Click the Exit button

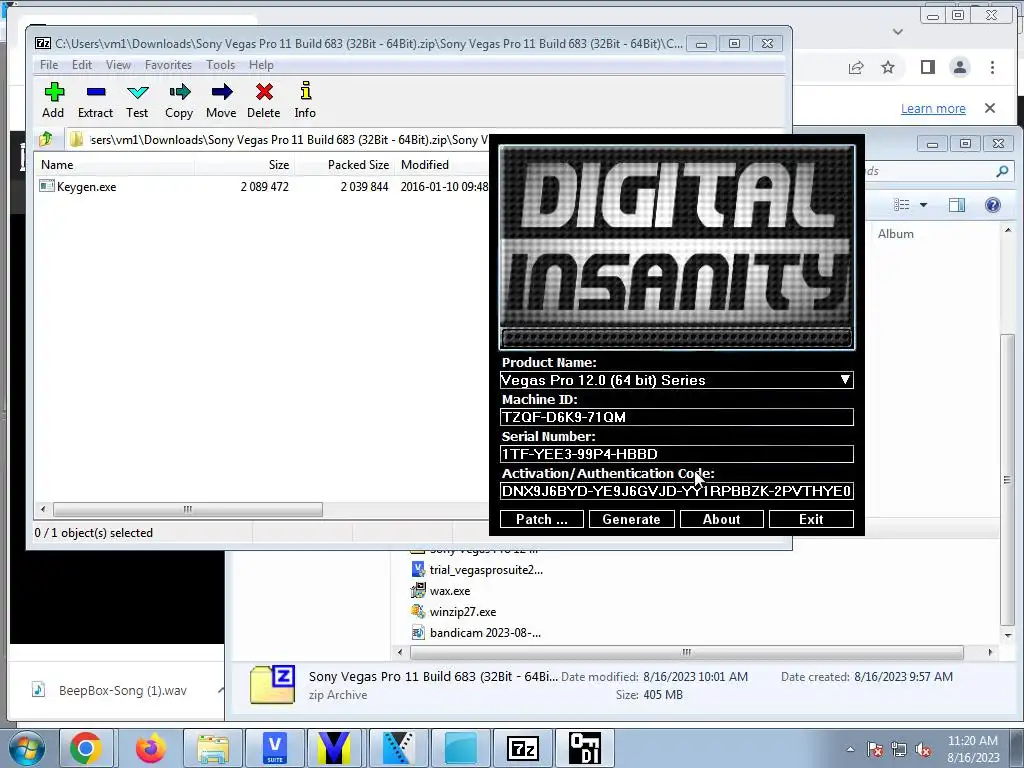tap(811, 519)
